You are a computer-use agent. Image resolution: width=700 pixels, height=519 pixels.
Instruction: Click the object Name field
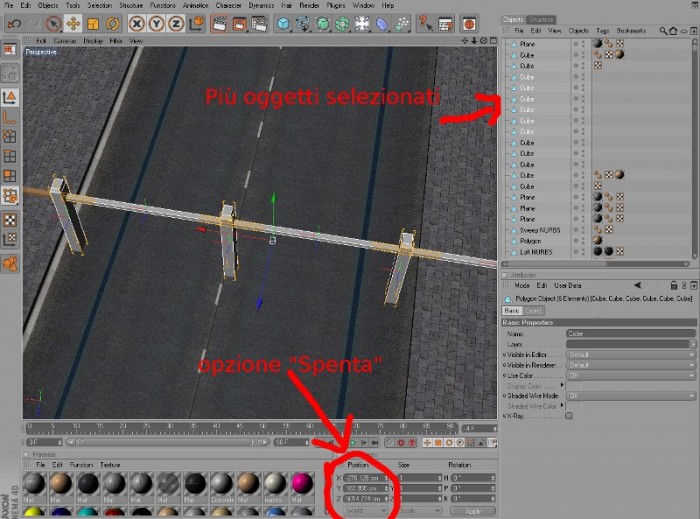click(631, 333)
